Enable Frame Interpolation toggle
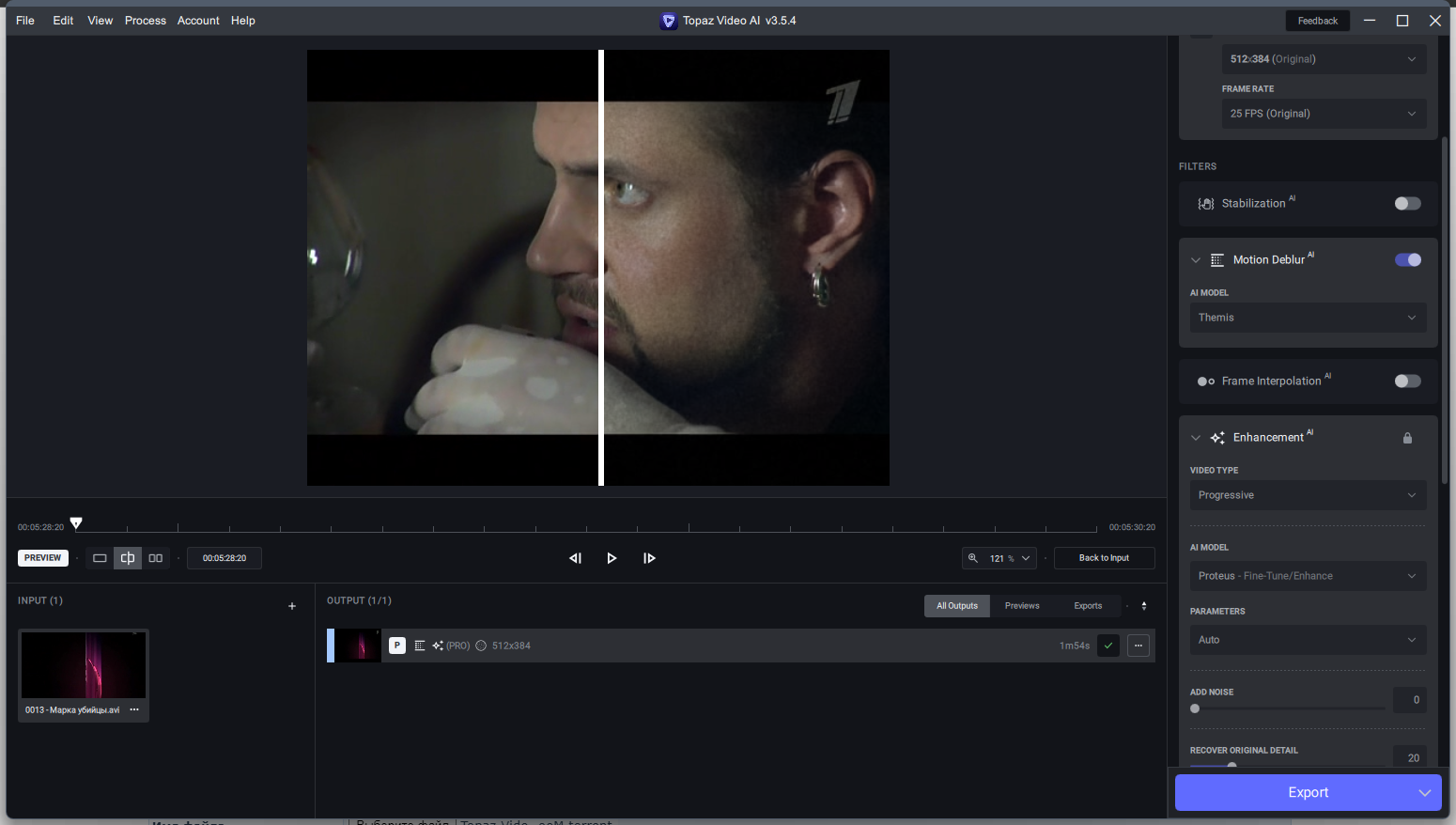 1407,381
